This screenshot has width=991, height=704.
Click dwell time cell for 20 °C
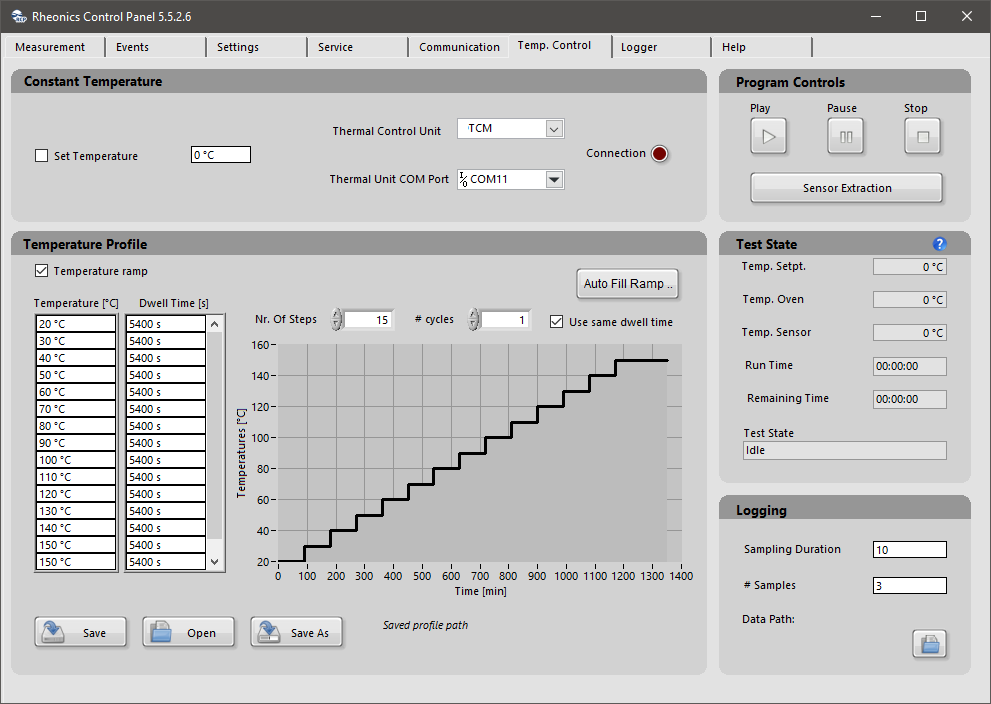[x=166, y=324]
